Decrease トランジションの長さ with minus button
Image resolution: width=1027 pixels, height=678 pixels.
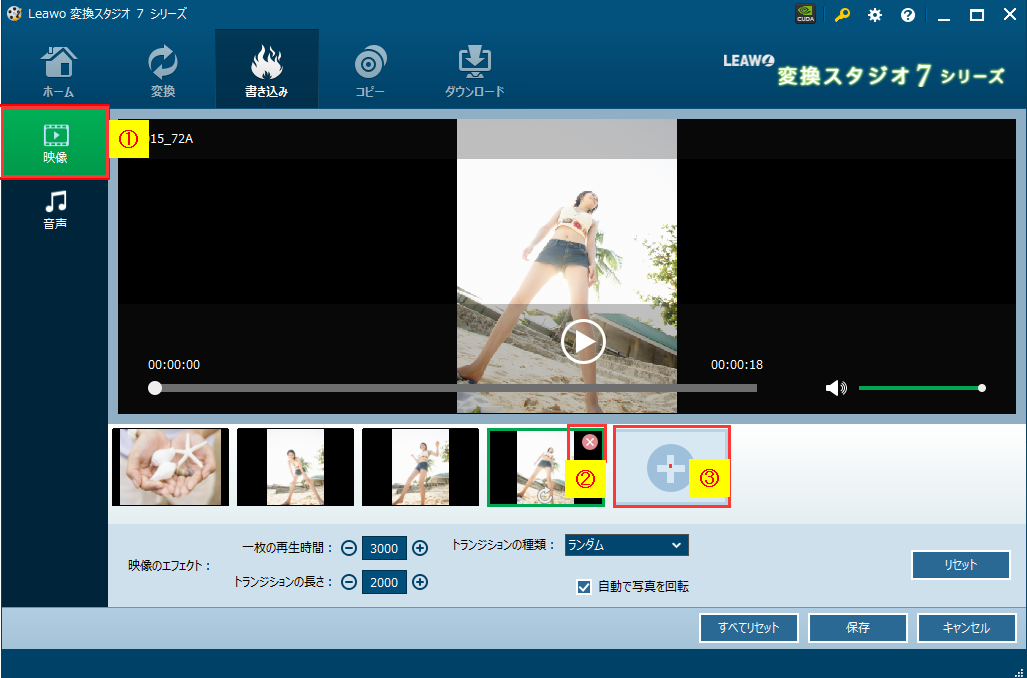click(x=348, y=582)
